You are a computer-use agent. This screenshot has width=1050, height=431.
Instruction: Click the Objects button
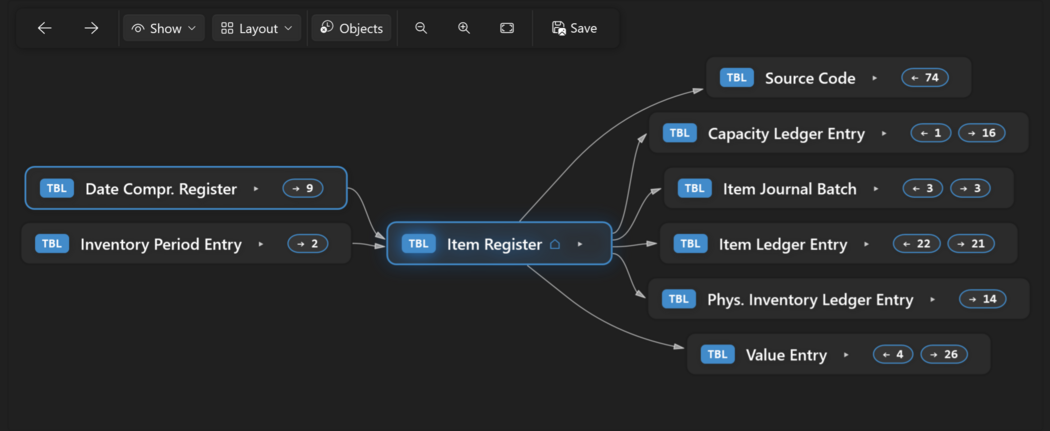pos(352,28)
